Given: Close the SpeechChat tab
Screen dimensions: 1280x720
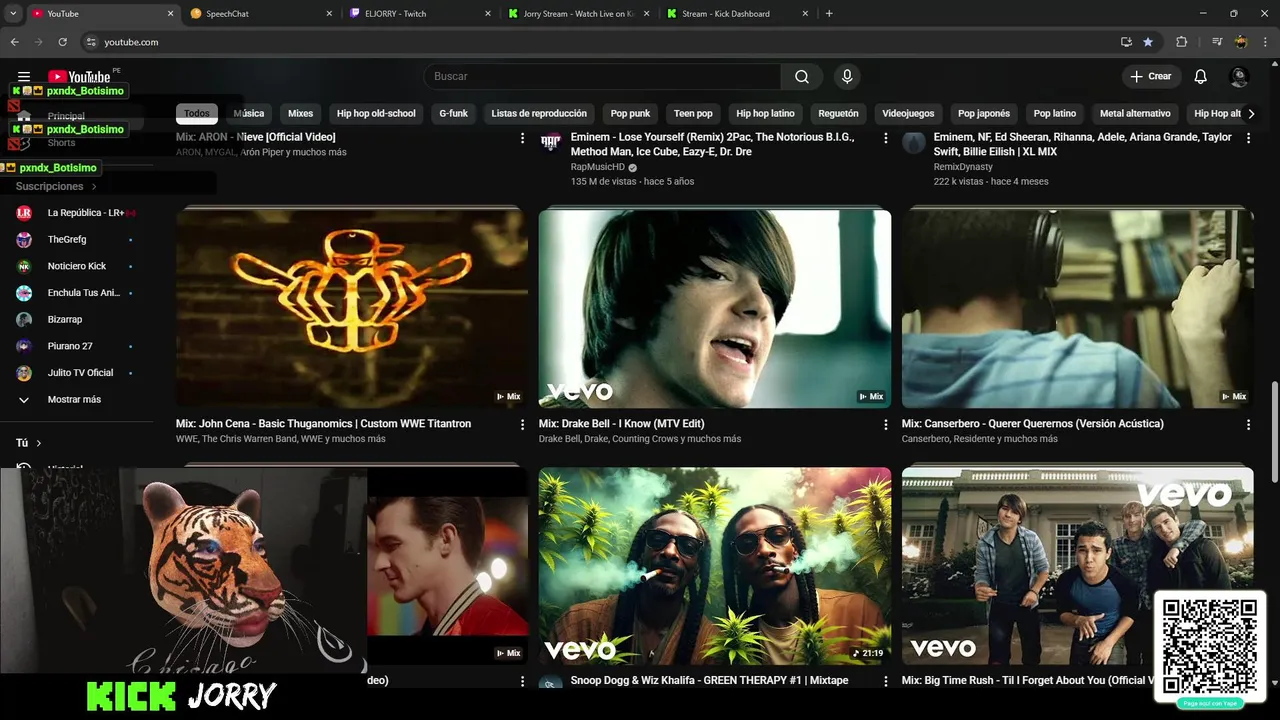Looking at the screenshot, I should (329, 14).
